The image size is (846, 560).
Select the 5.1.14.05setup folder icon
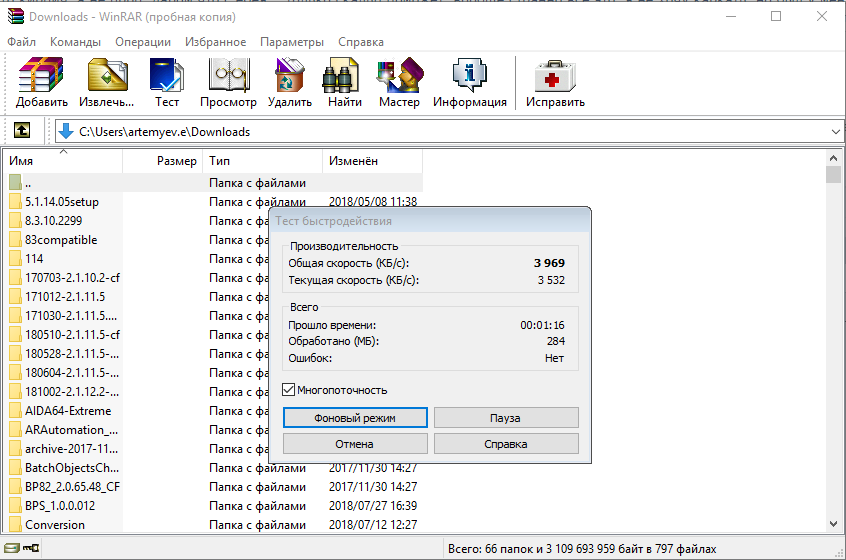[16, 202]
